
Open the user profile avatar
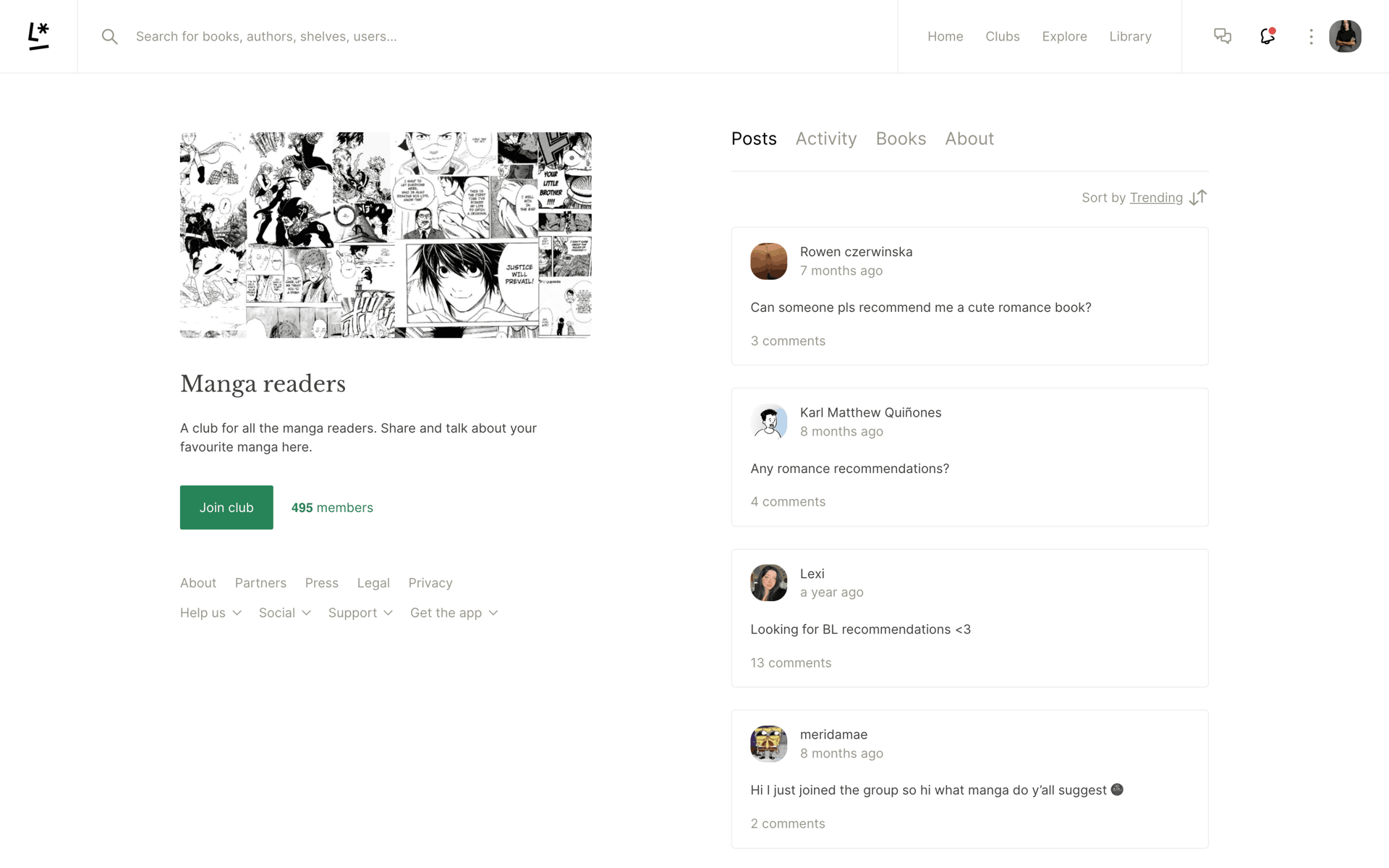point(1345,36)
